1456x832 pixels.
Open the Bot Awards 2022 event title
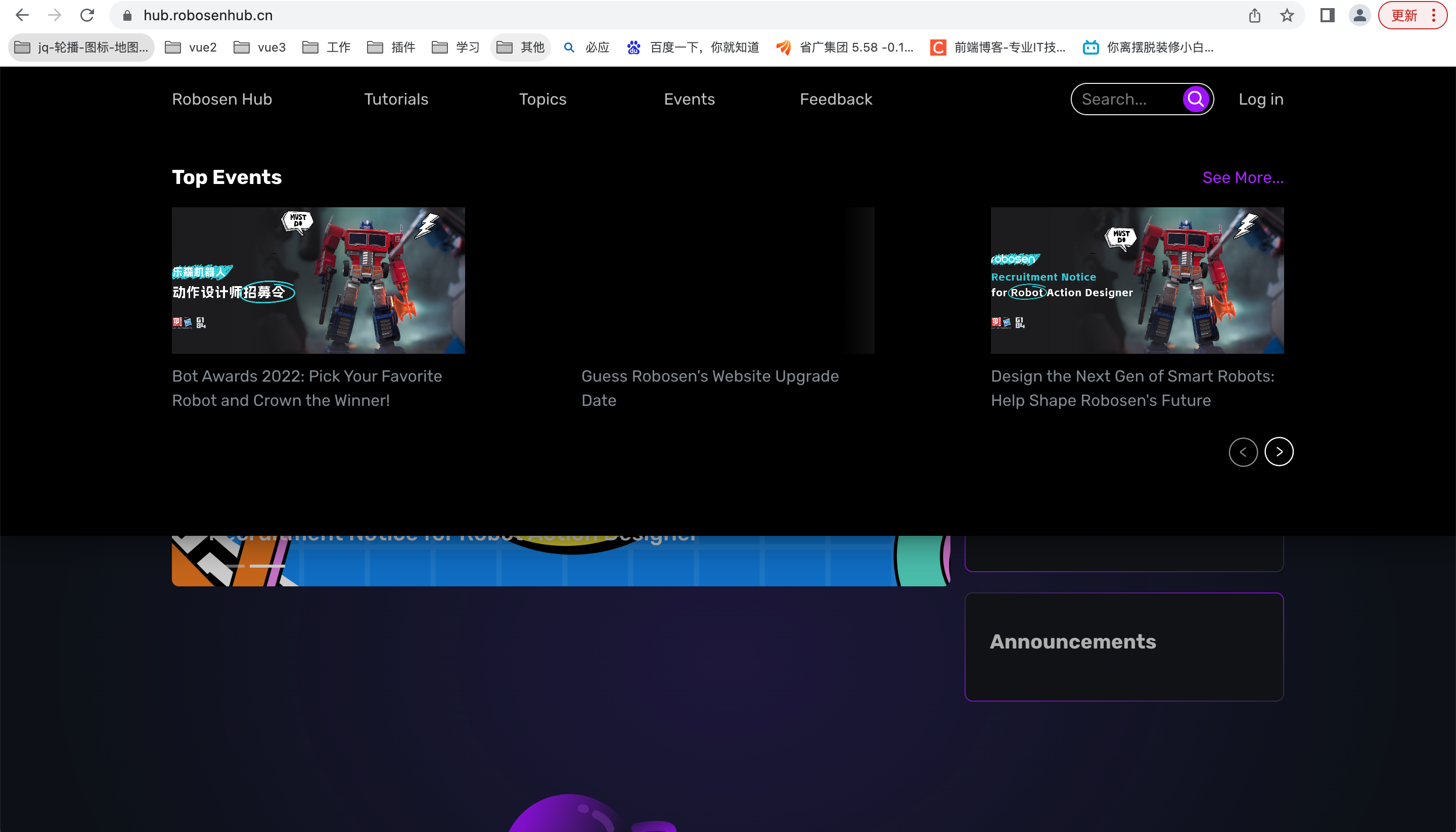pyautogui.click(x=307, y=388)
